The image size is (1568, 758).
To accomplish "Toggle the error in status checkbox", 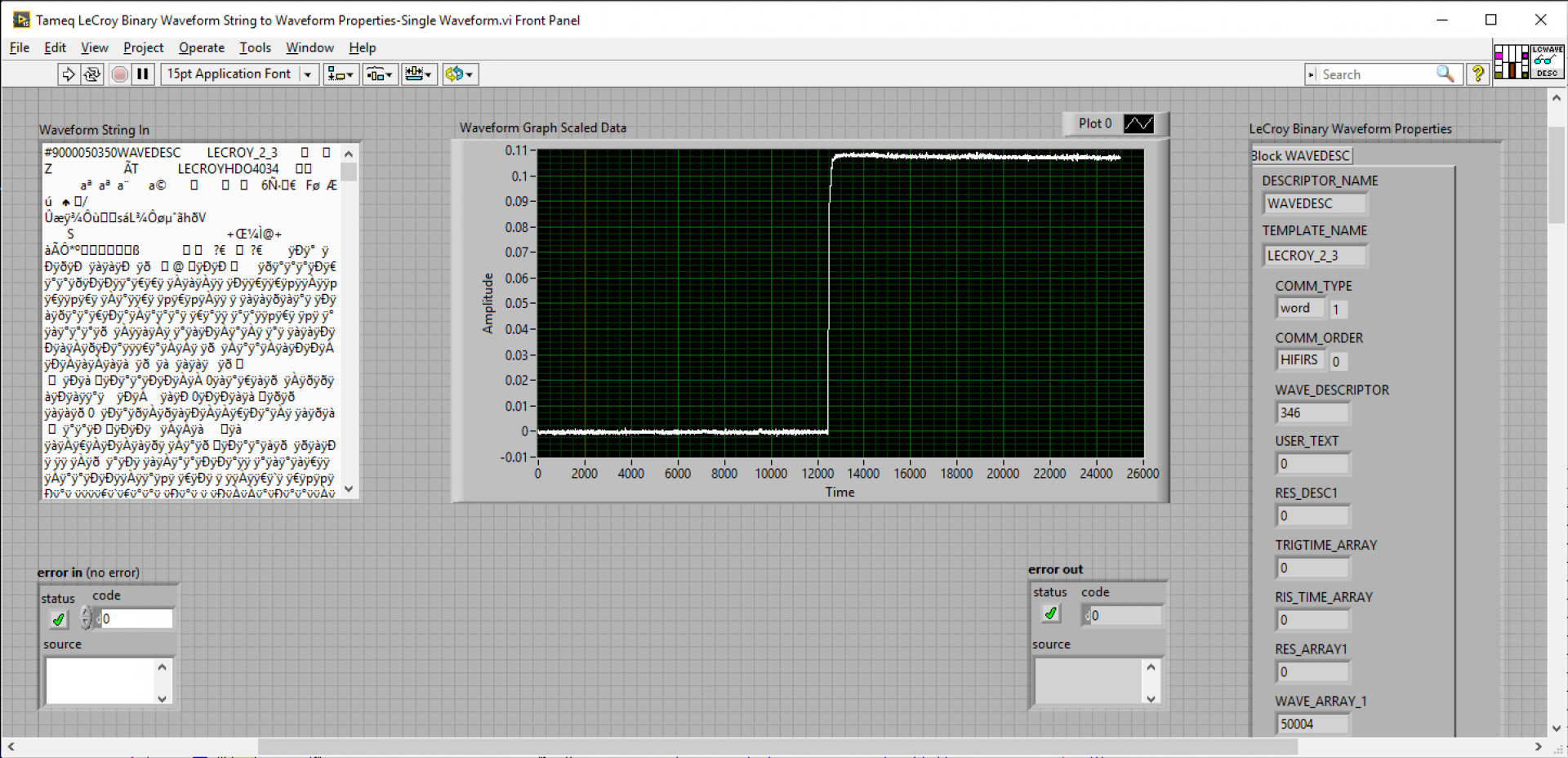I will tap(59, 619).
